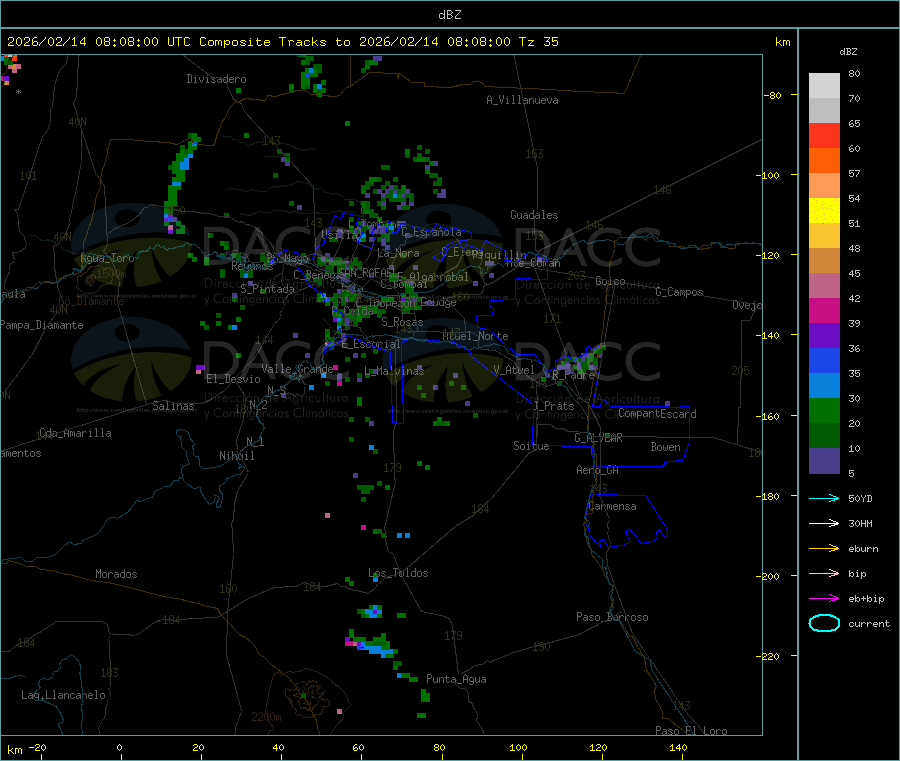The height and width of the screenshot is (761, 900).
Task: Click the 65 dBZ red color swatch
Action: (824, 135)
